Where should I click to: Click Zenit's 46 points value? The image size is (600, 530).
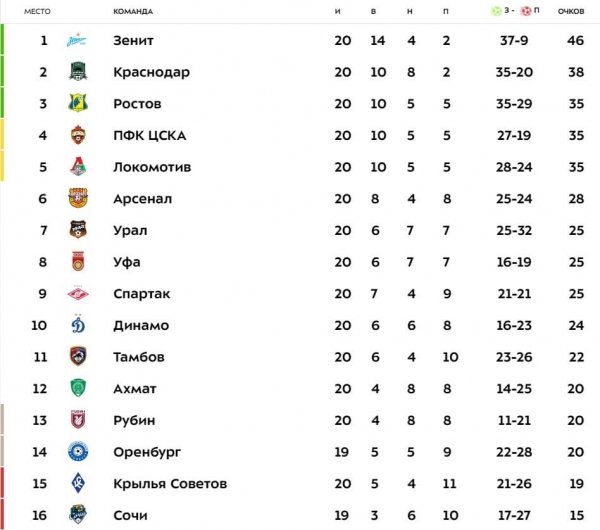576,40
